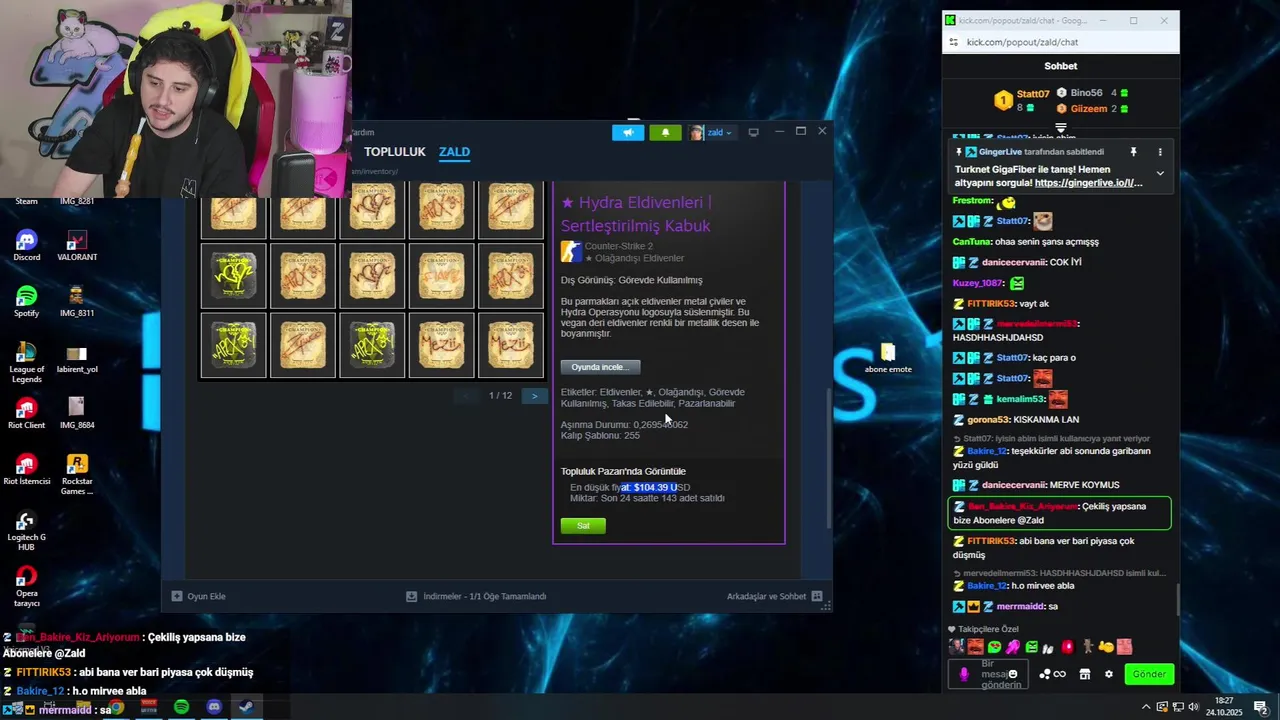This screenshot has width=1280, height=720.
Task: Click the Kick chat settings gear
Action: (1108, 674)
